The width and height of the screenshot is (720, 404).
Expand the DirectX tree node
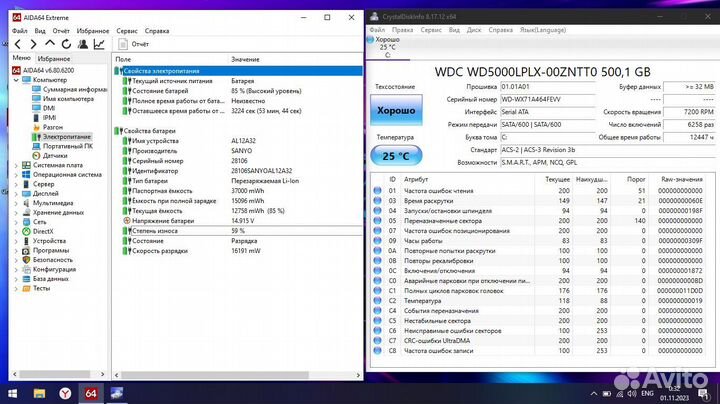[16, 231]
